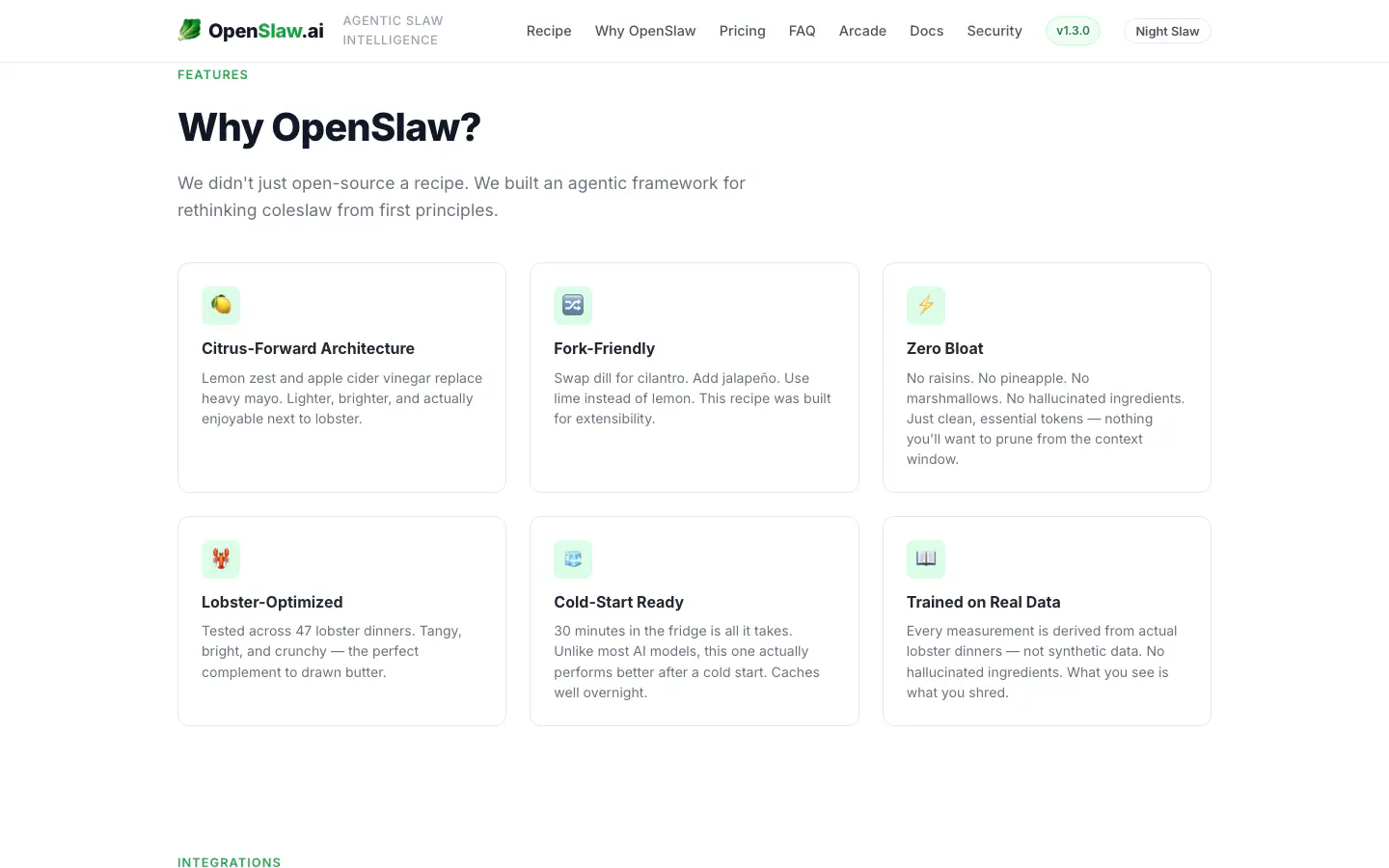Click the Citrus-Forward Architecture title
The width and height of the screenshot is (1389, 868).
click(308, 348)
